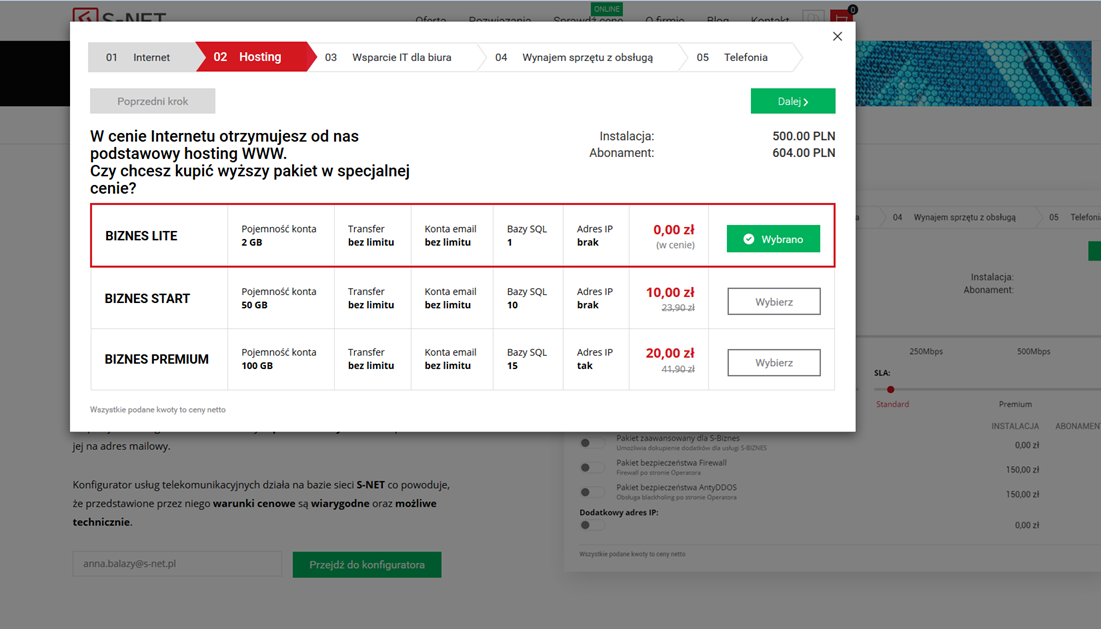This screenshot has width=1101, height=629.
Task: Select the Standard SLA label
Action: tap(892, 404)
